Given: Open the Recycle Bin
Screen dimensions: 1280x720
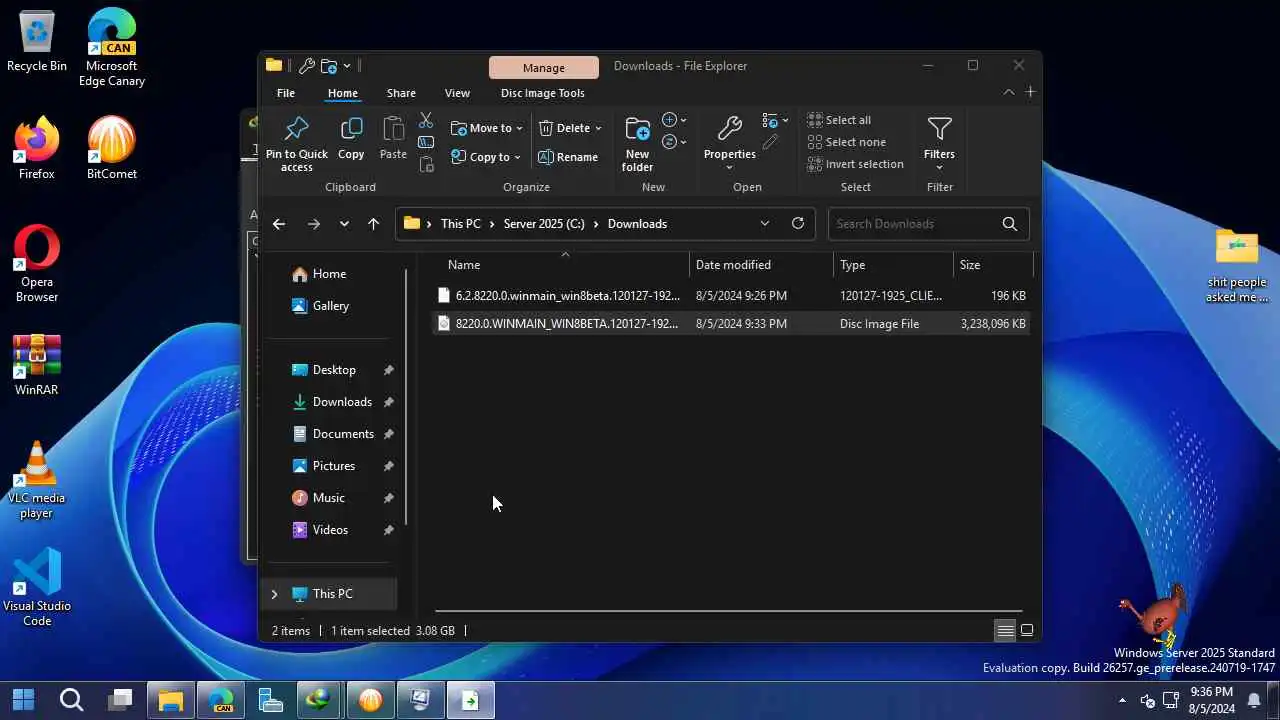Looking at the screenshot, I should point(37,42).
